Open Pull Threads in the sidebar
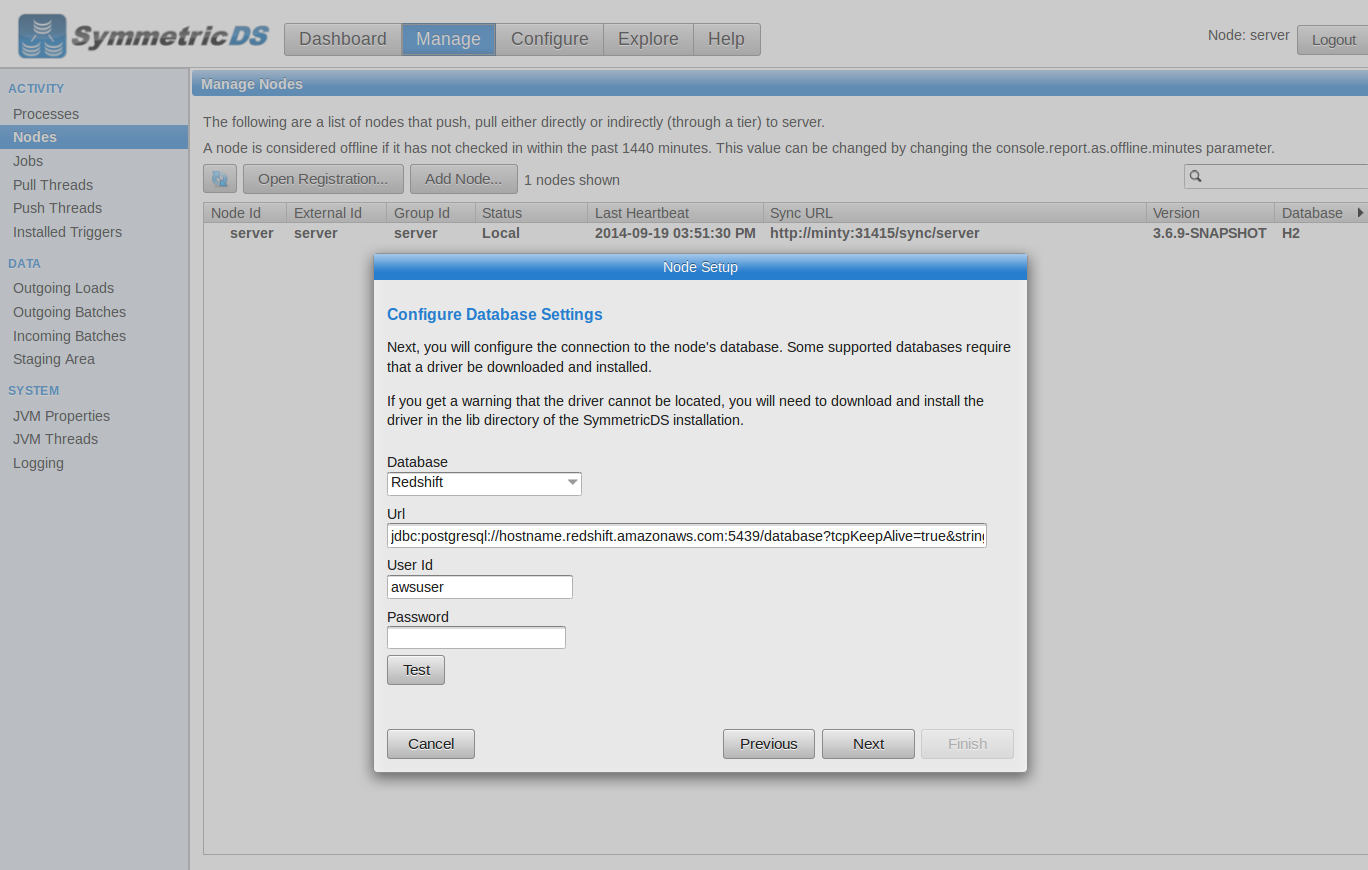This screenshot has height=870, width=1368. point(53,185)
